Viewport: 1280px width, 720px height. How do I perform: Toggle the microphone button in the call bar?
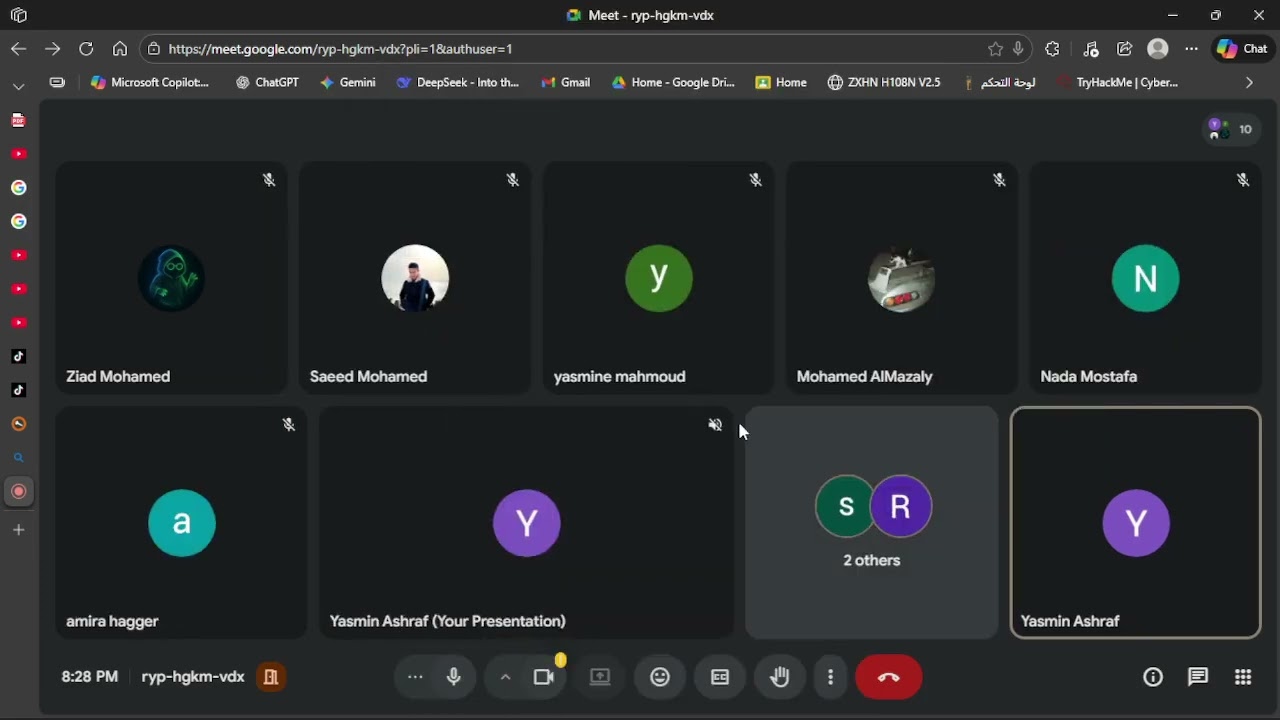coord(454,677)
